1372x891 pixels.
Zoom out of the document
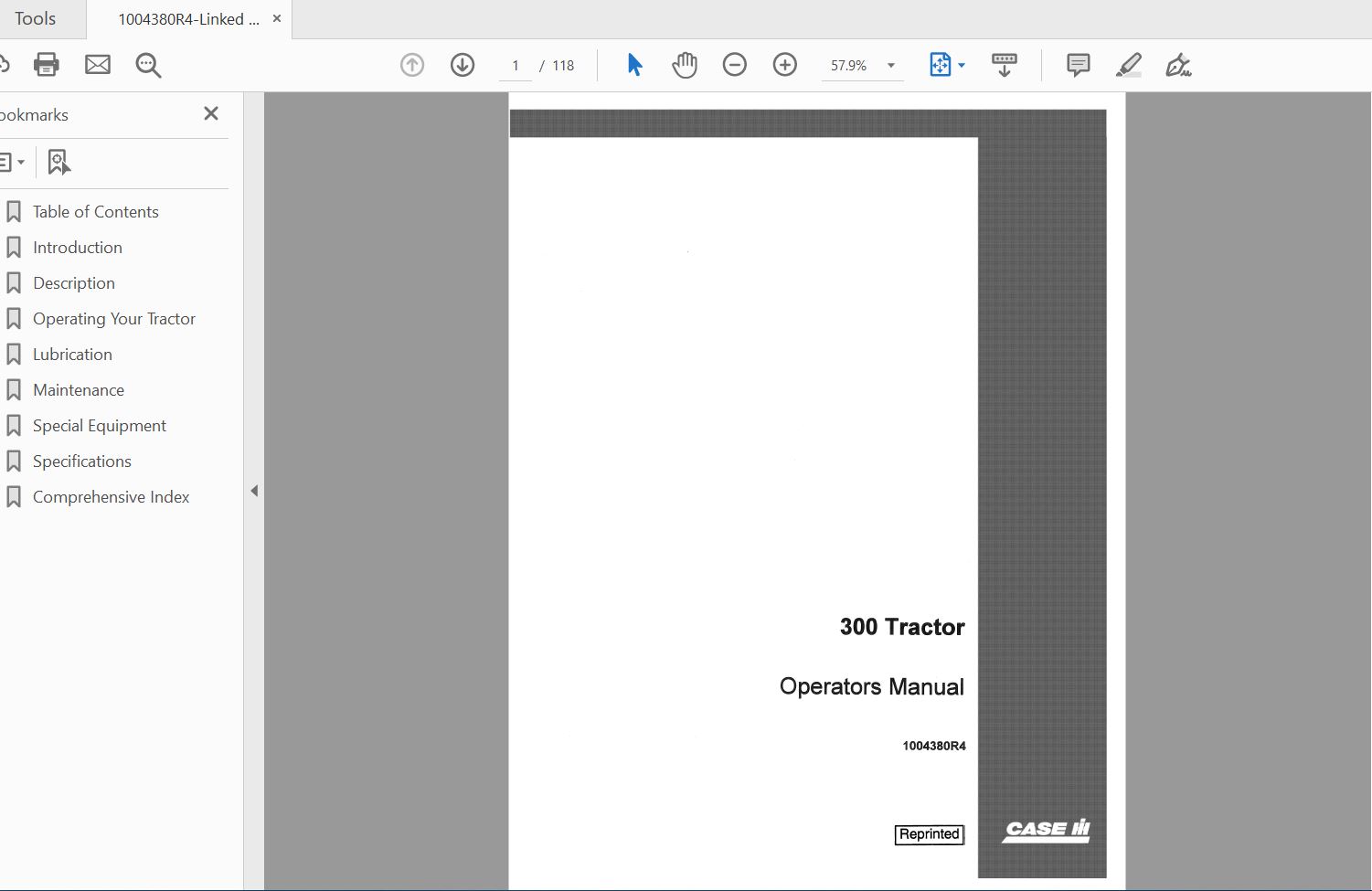pyautogui.click(x=735, y=64)
